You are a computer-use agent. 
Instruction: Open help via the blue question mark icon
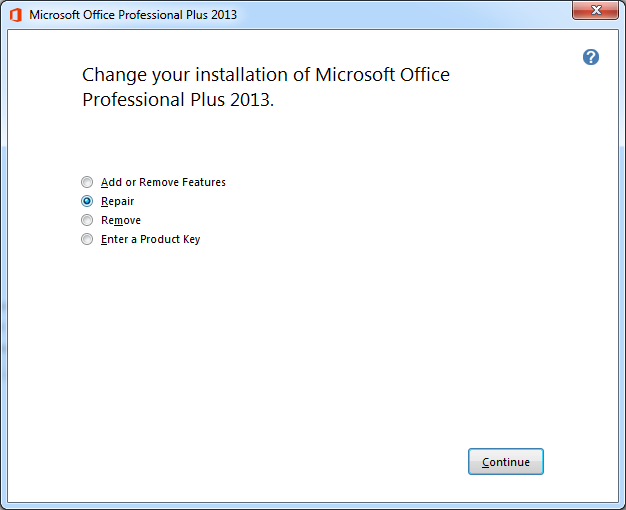point(590,57)
